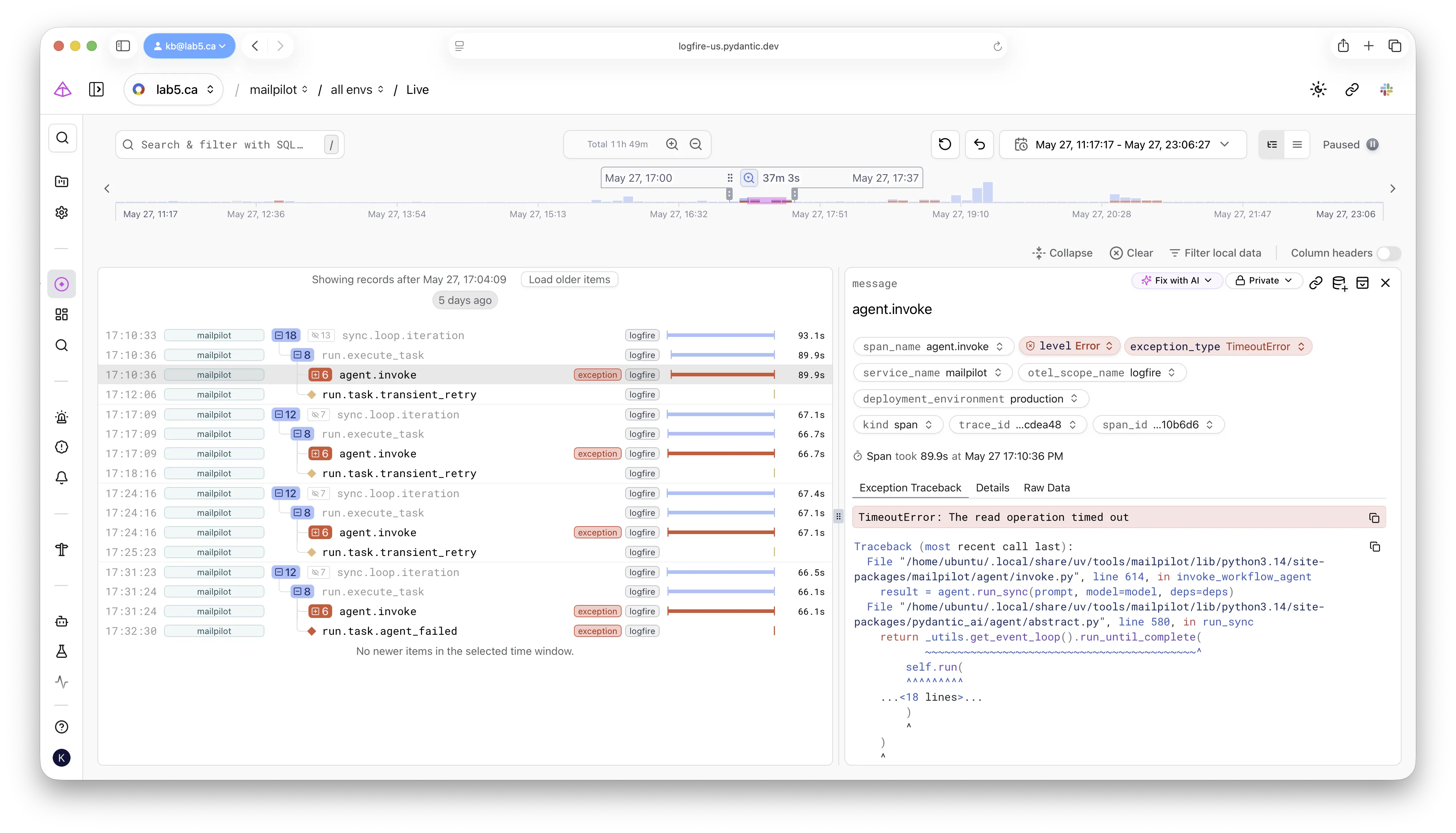Click Filter local data
Image resolution: width=1456 pixels, height=833 pixels.
(1215, 253)
